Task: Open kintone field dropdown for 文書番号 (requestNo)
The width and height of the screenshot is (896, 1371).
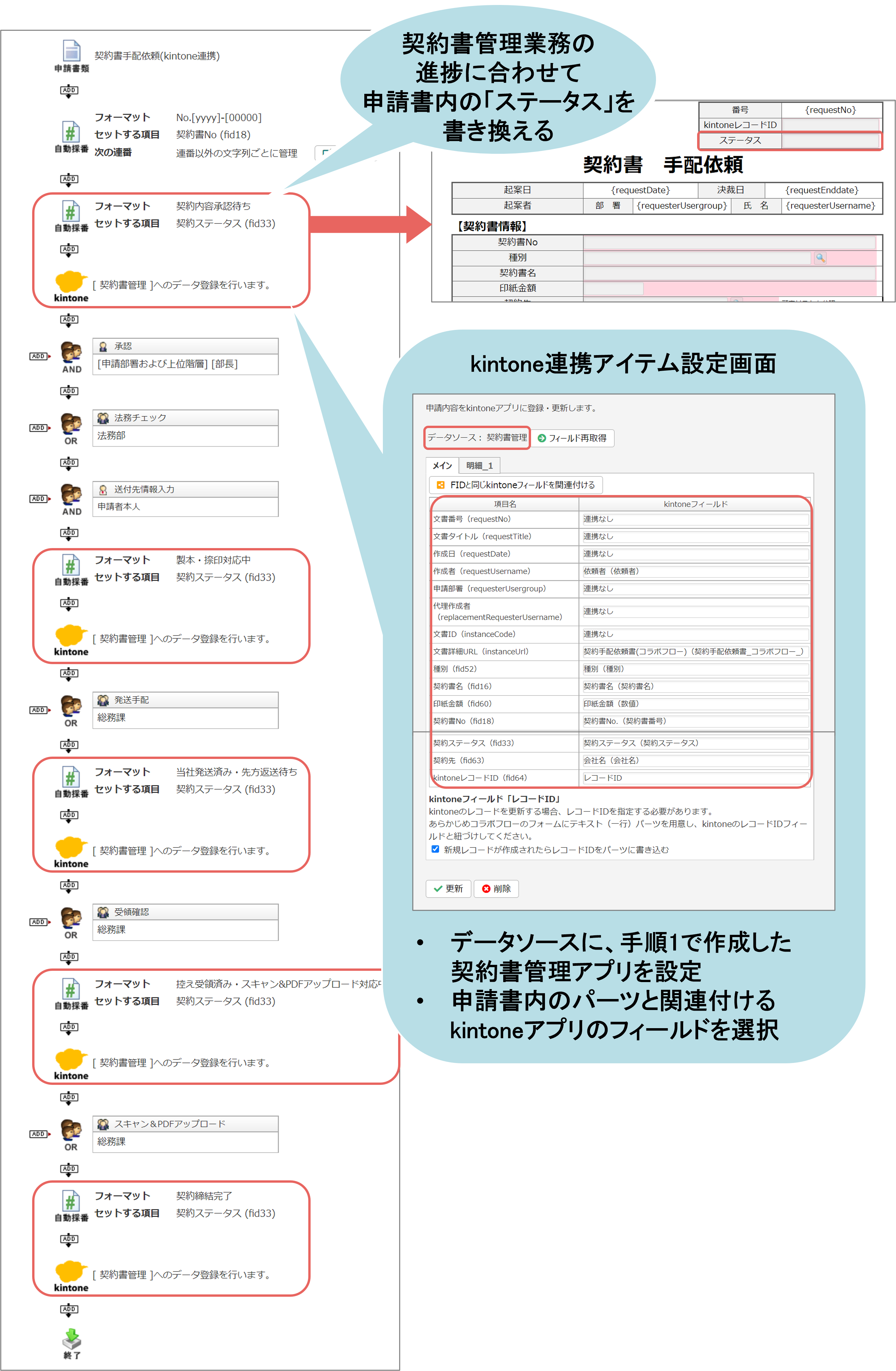Action: [695, 519]
